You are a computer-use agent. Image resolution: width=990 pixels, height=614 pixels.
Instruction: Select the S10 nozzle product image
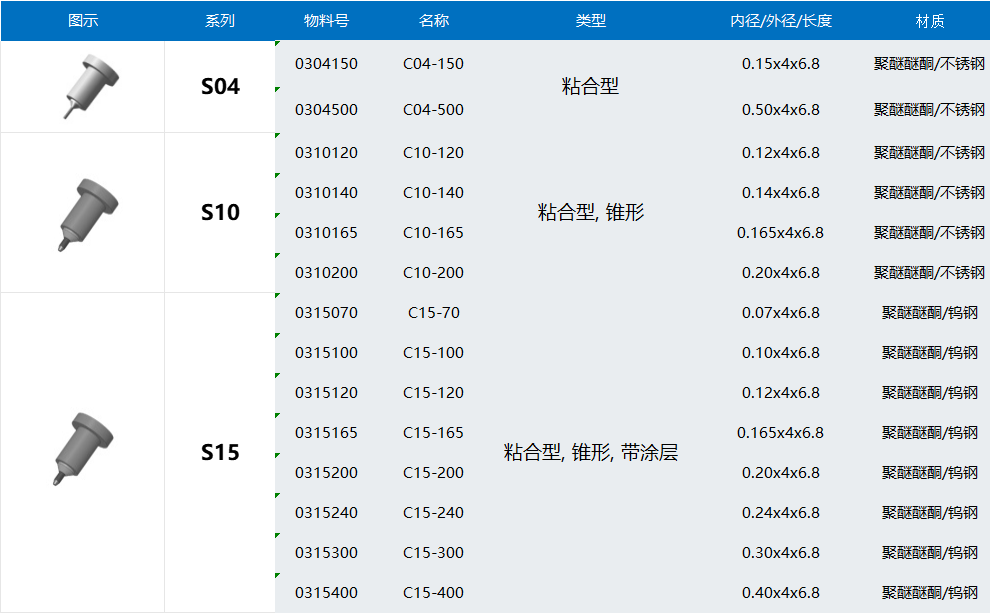pyautogui.click(x=86, y=213)
